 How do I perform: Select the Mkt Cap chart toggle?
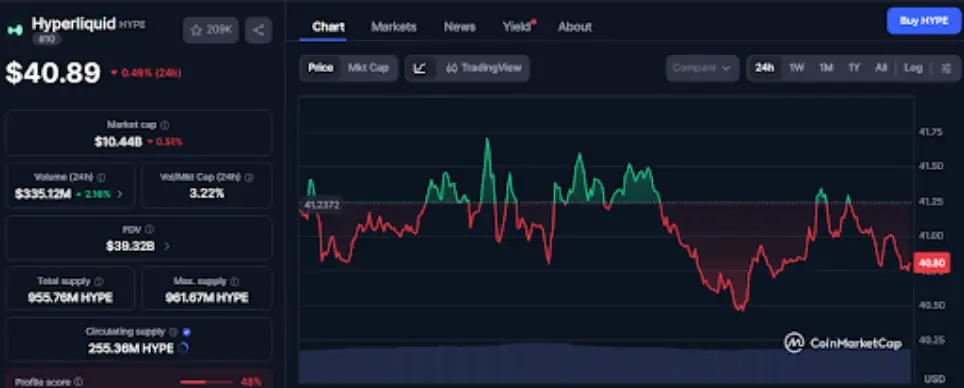[368, 68]
